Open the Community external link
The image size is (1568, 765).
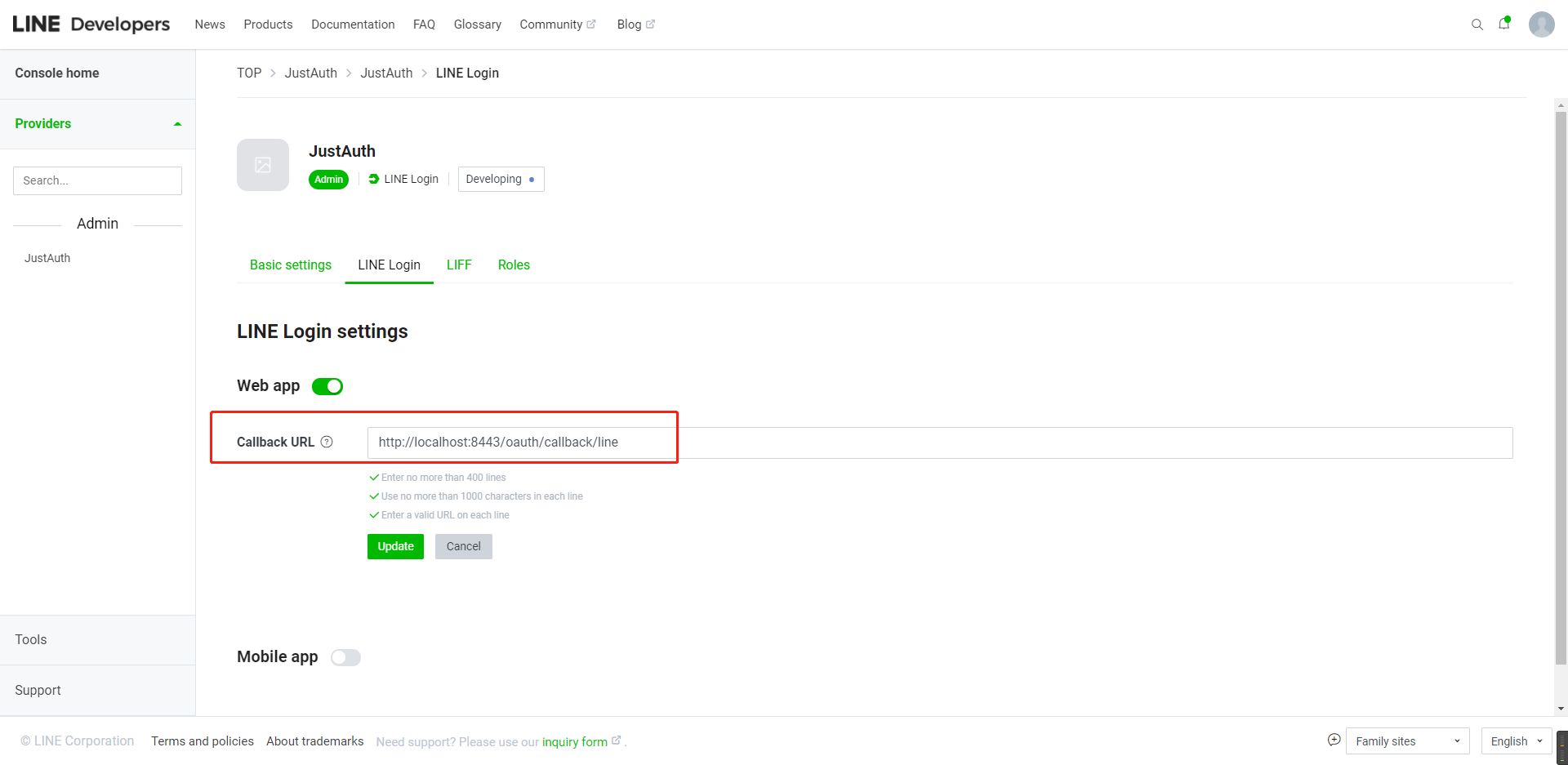[558, 24]
